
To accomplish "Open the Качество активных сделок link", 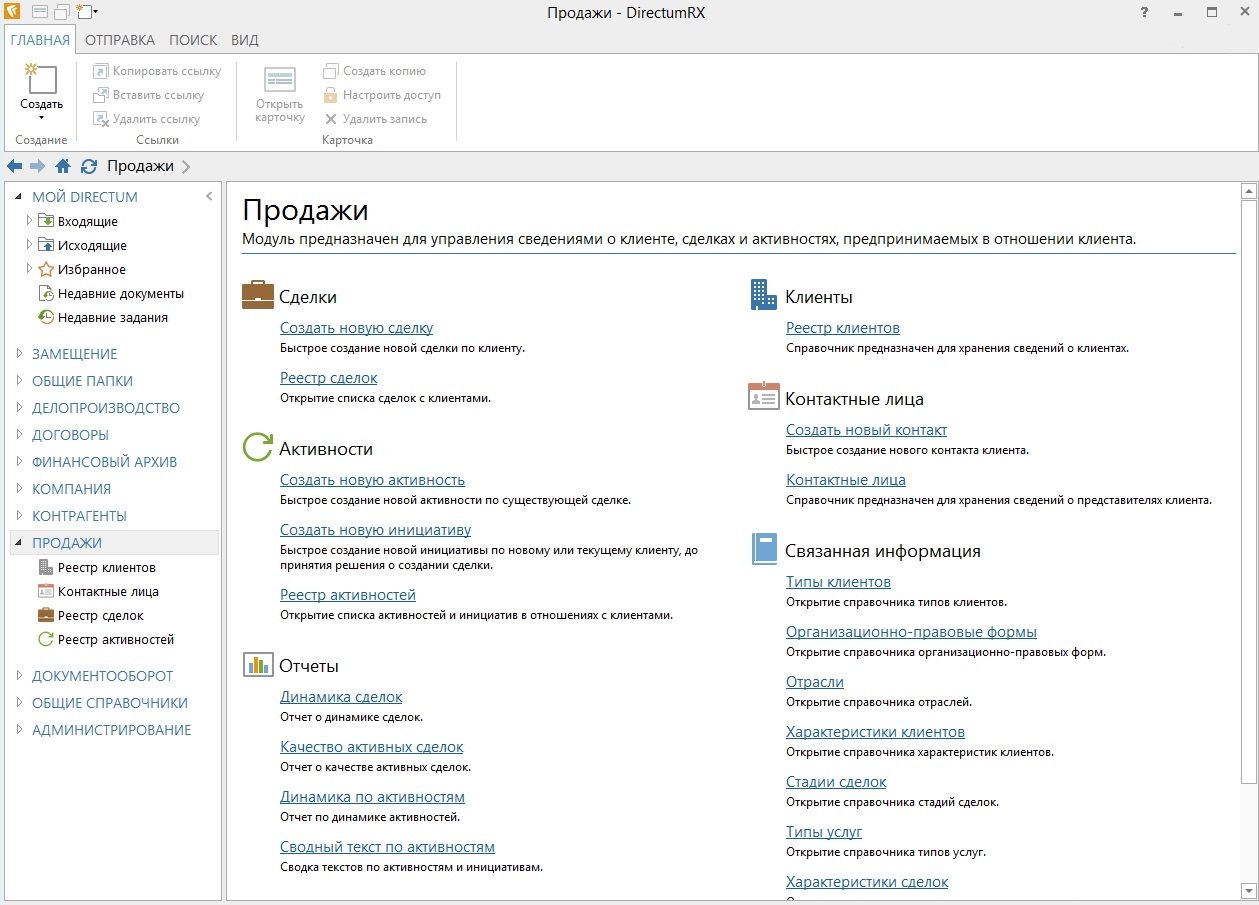I will tap(372, 747).
